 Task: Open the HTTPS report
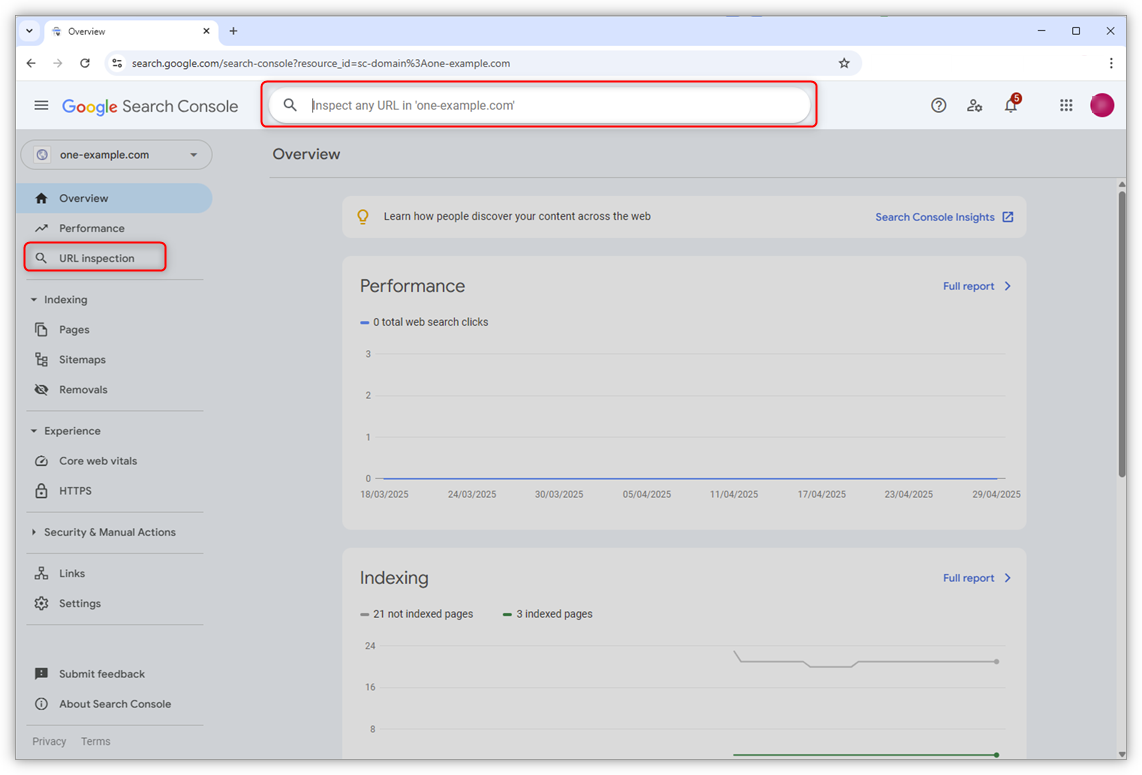tap(73, 491)
